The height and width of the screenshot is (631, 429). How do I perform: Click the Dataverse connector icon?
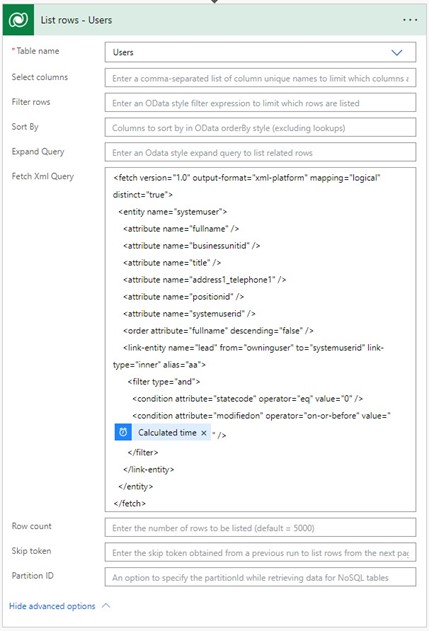pos(18,20)
